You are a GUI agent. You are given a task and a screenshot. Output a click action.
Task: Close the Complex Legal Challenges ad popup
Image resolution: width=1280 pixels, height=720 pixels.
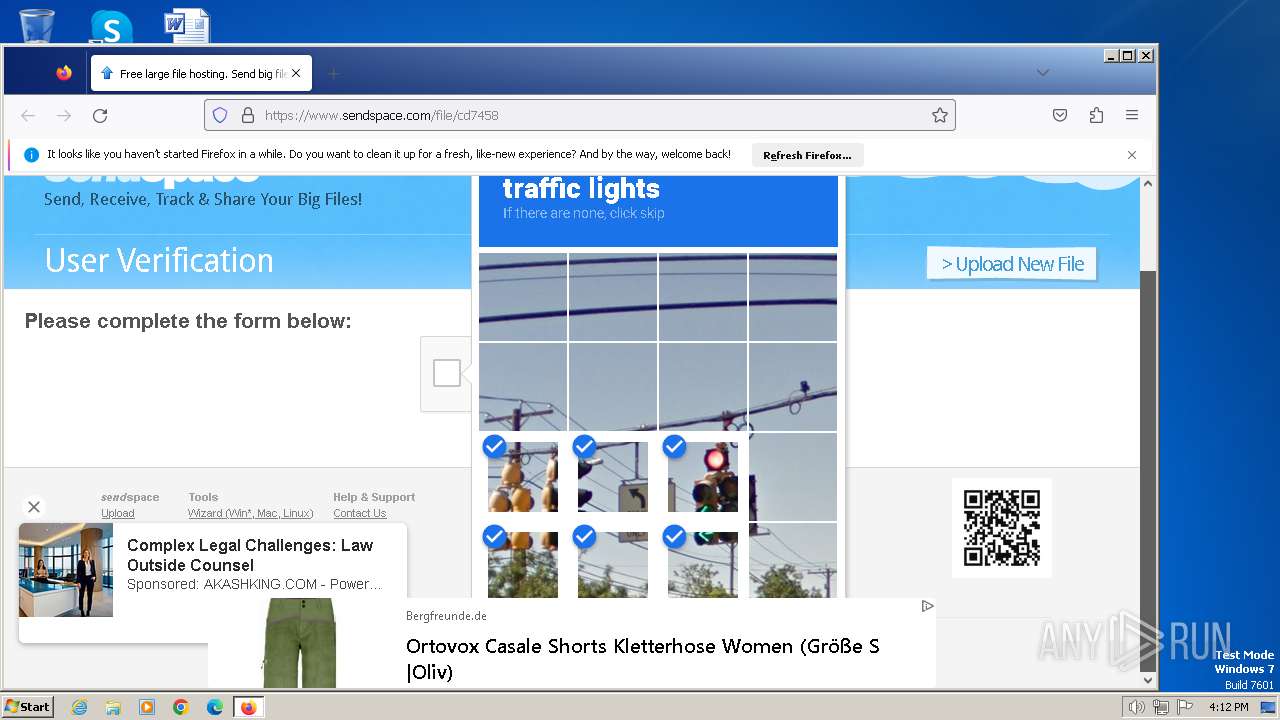[34, 507]
